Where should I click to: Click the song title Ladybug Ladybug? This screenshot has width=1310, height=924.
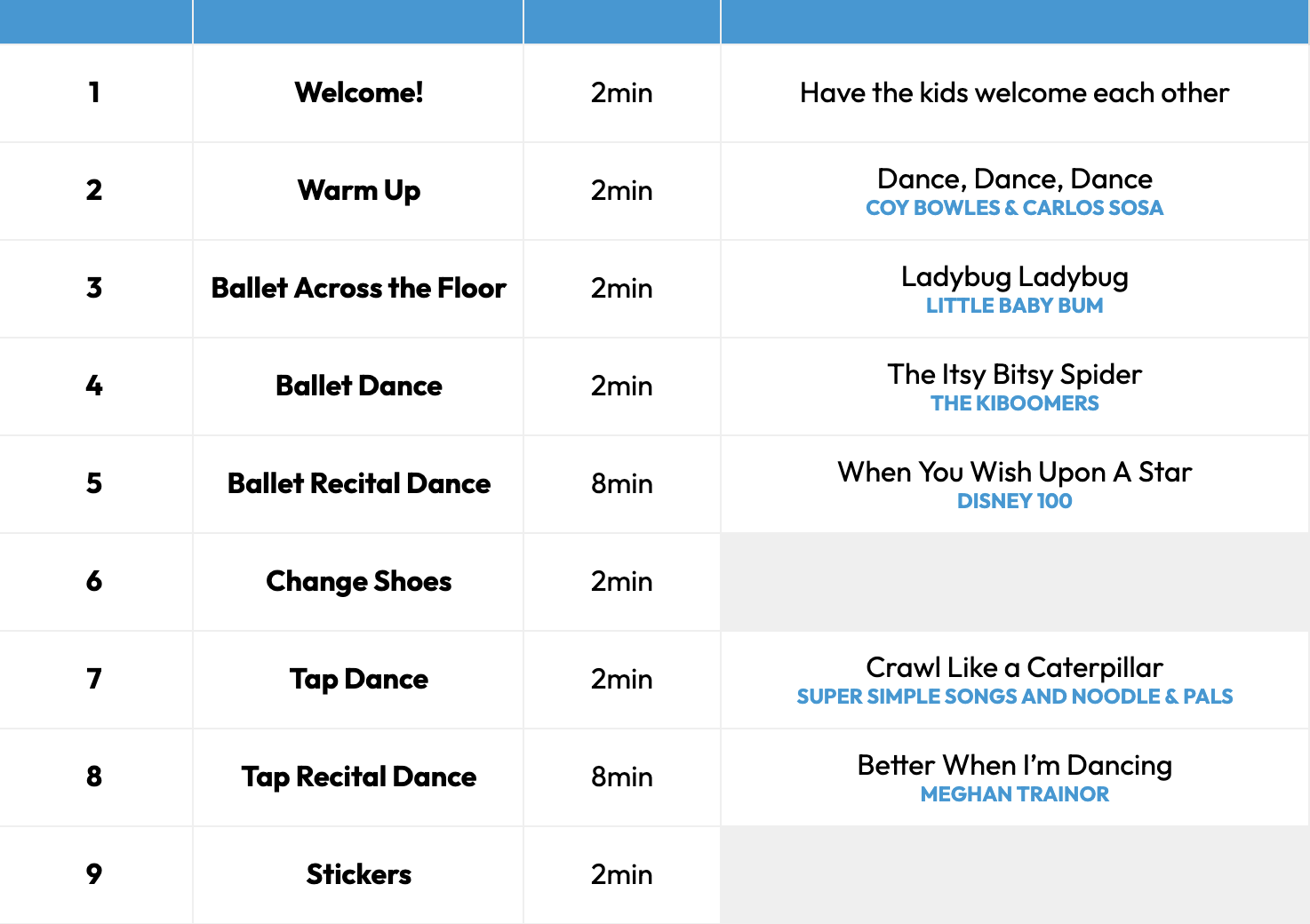pyautogui.click(x=1014, y=277)
